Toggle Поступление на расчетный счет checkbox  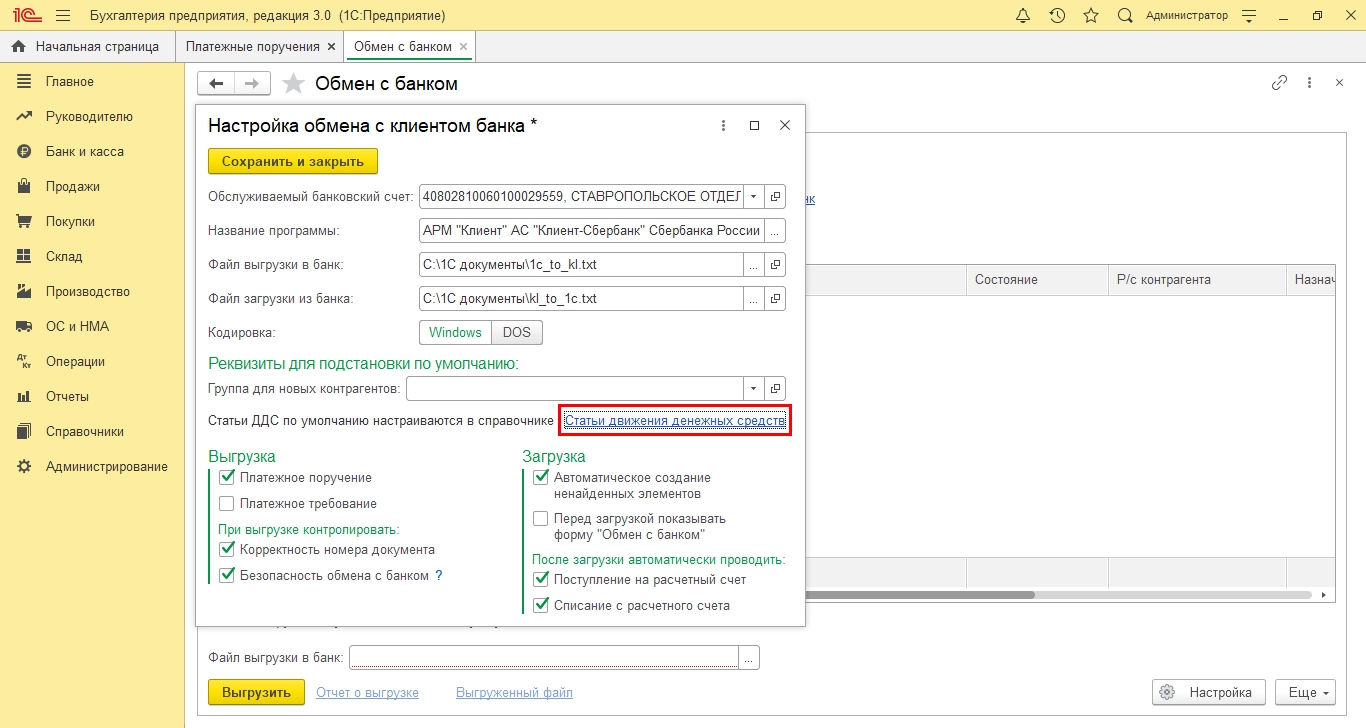pos(541,579)
